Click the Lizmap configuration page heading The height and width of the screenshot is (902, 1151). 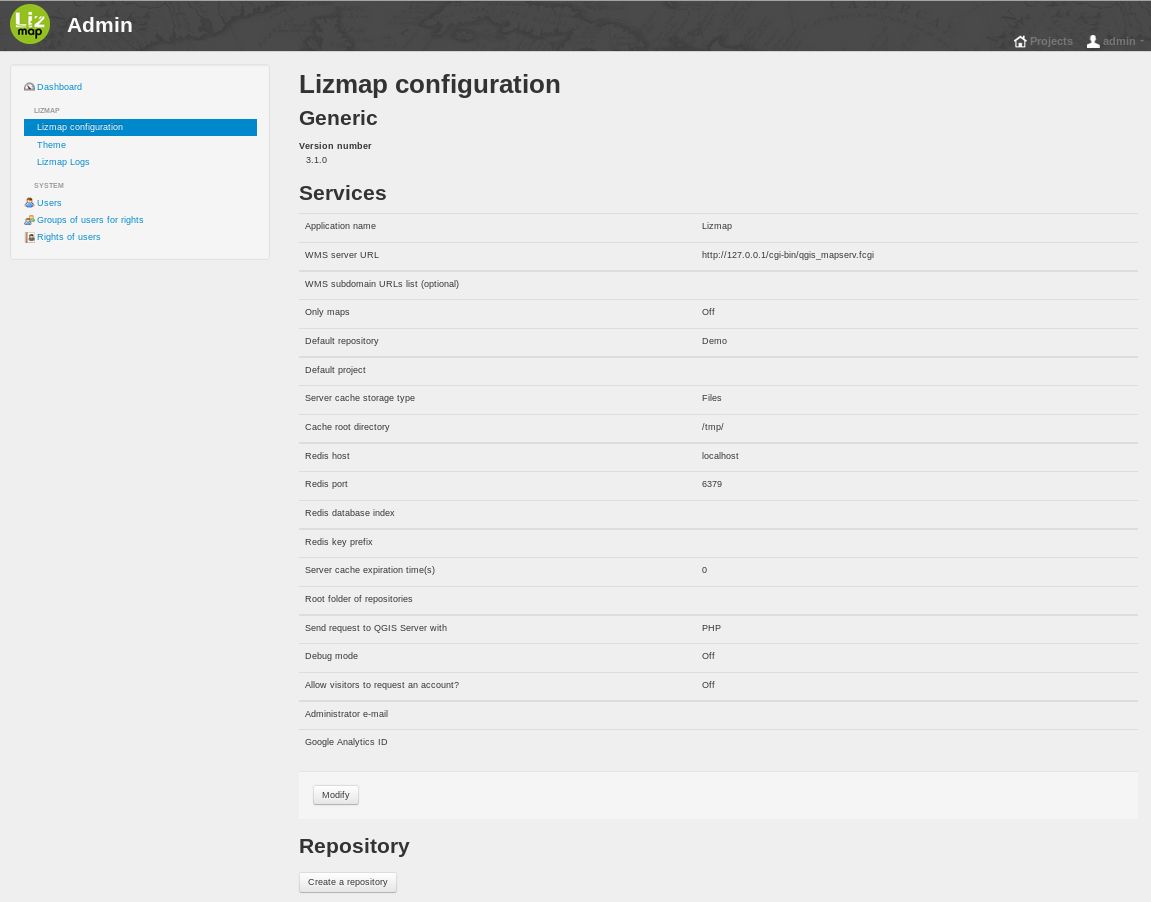click(x=429, y=84)
